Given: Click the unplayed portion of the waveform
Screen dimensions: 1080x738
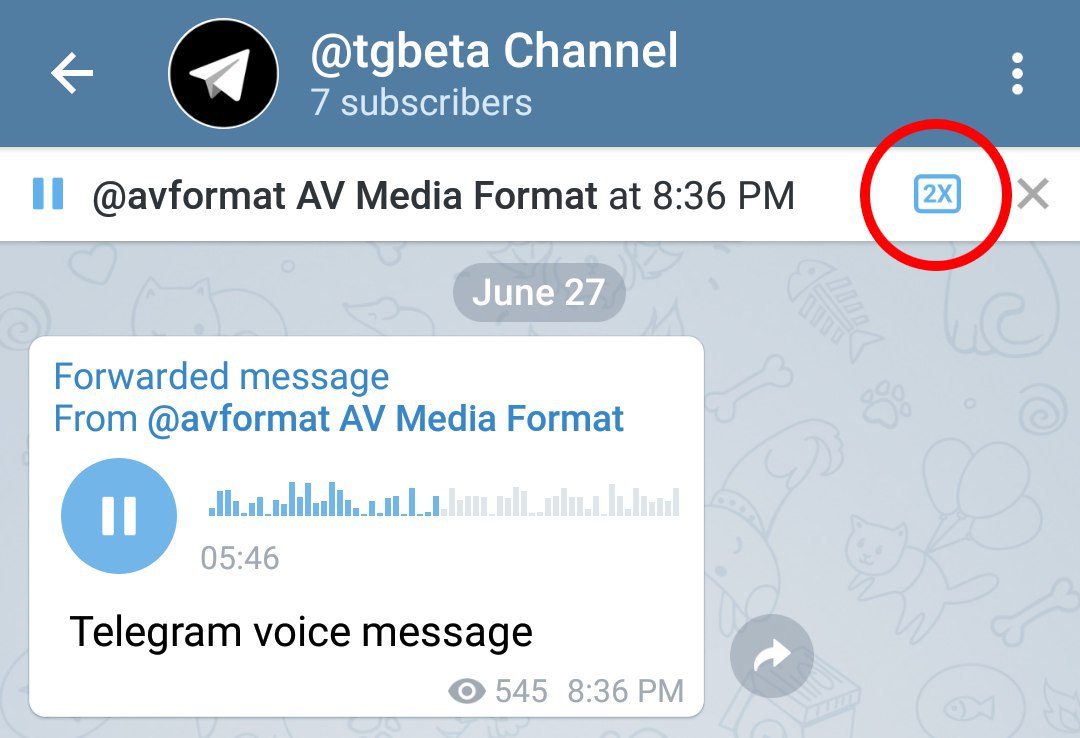Looking at the screenshot, I should [x=560, y=501].
